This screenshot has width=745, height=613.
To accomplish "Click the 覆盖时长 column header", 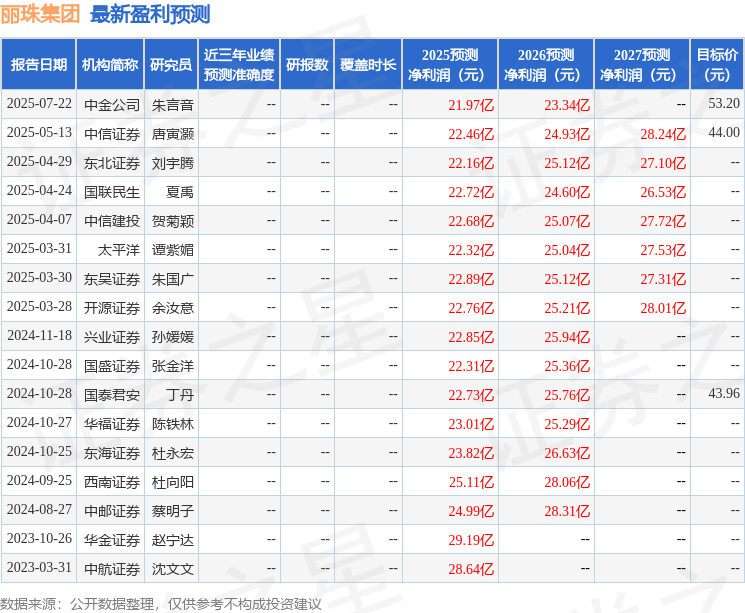I will click(x=368, y=65).
